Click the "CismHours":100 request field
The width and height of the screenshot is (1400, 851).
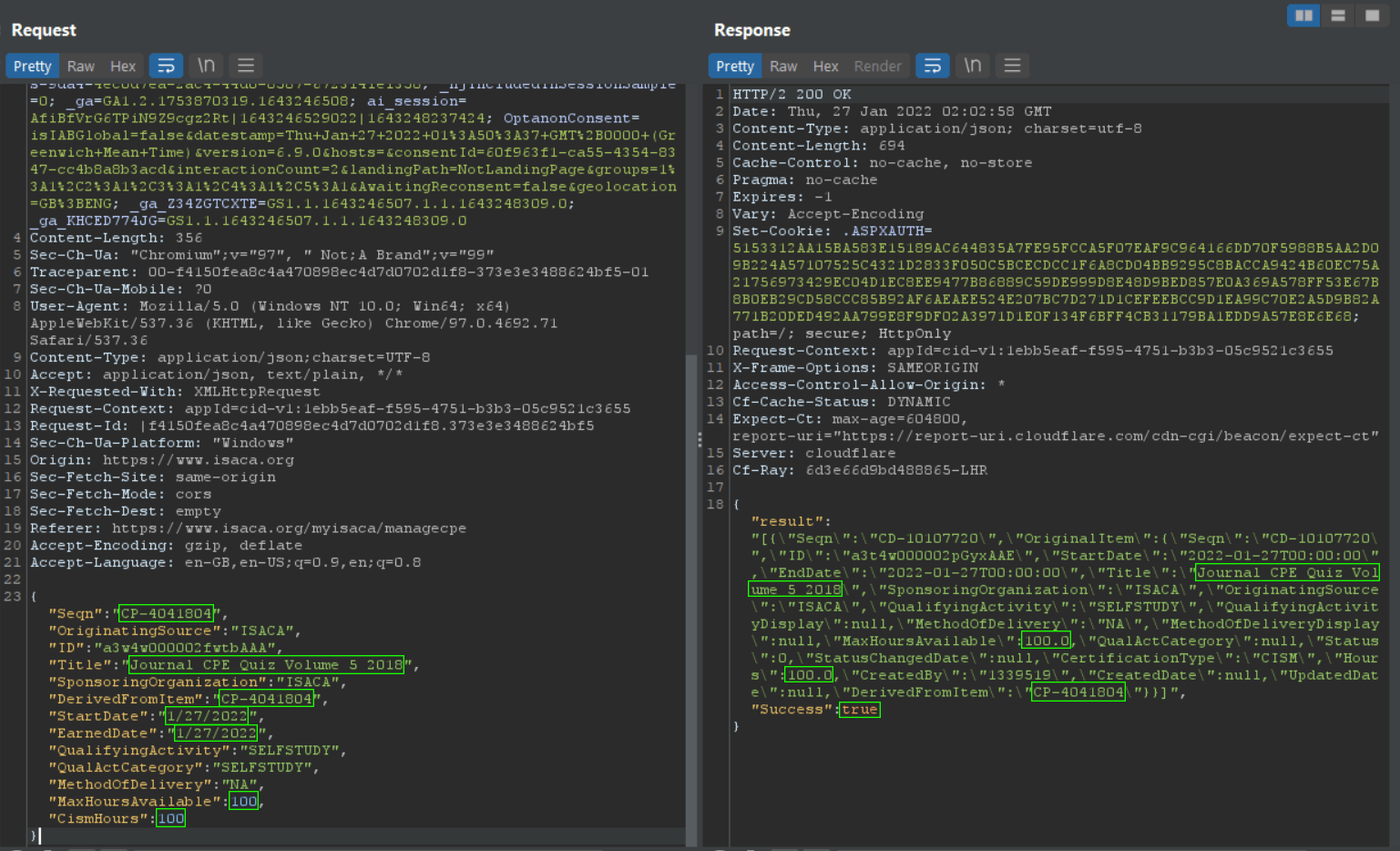tap(117, 818)
